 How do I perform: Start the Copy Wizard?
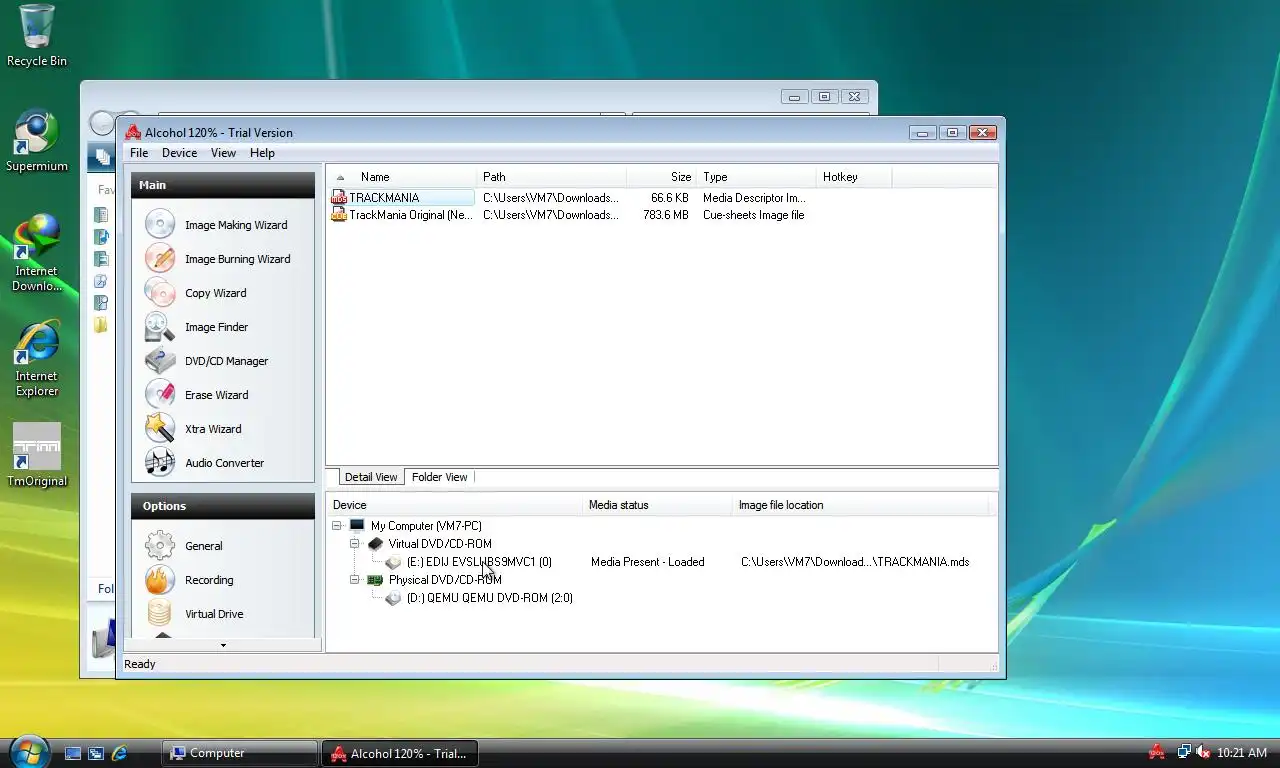click(x=197, y=293)
